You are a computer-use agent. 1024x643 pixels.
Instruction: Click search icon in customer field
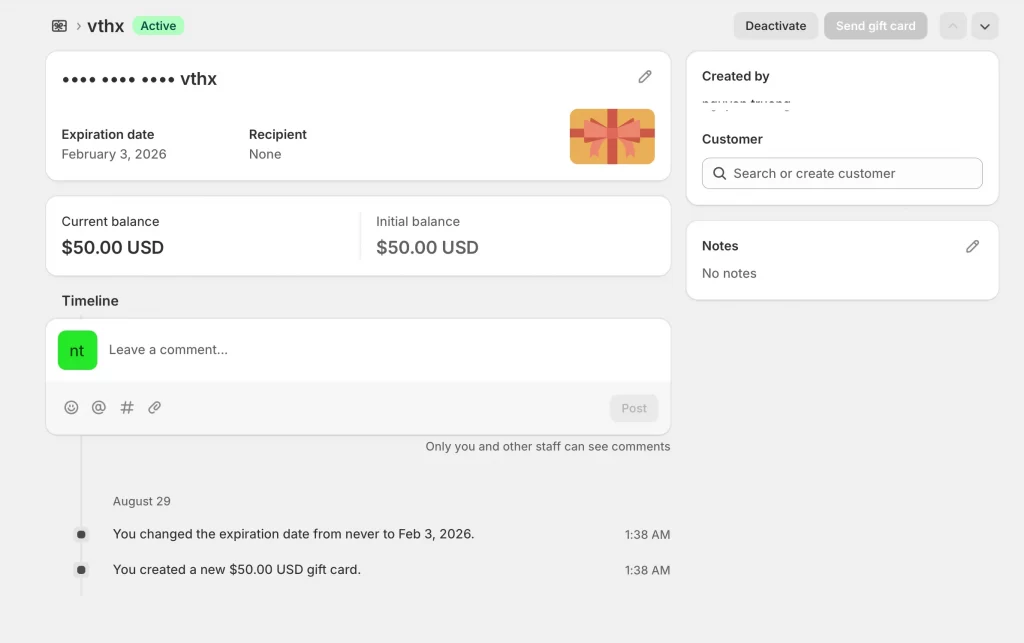point(720,173)
